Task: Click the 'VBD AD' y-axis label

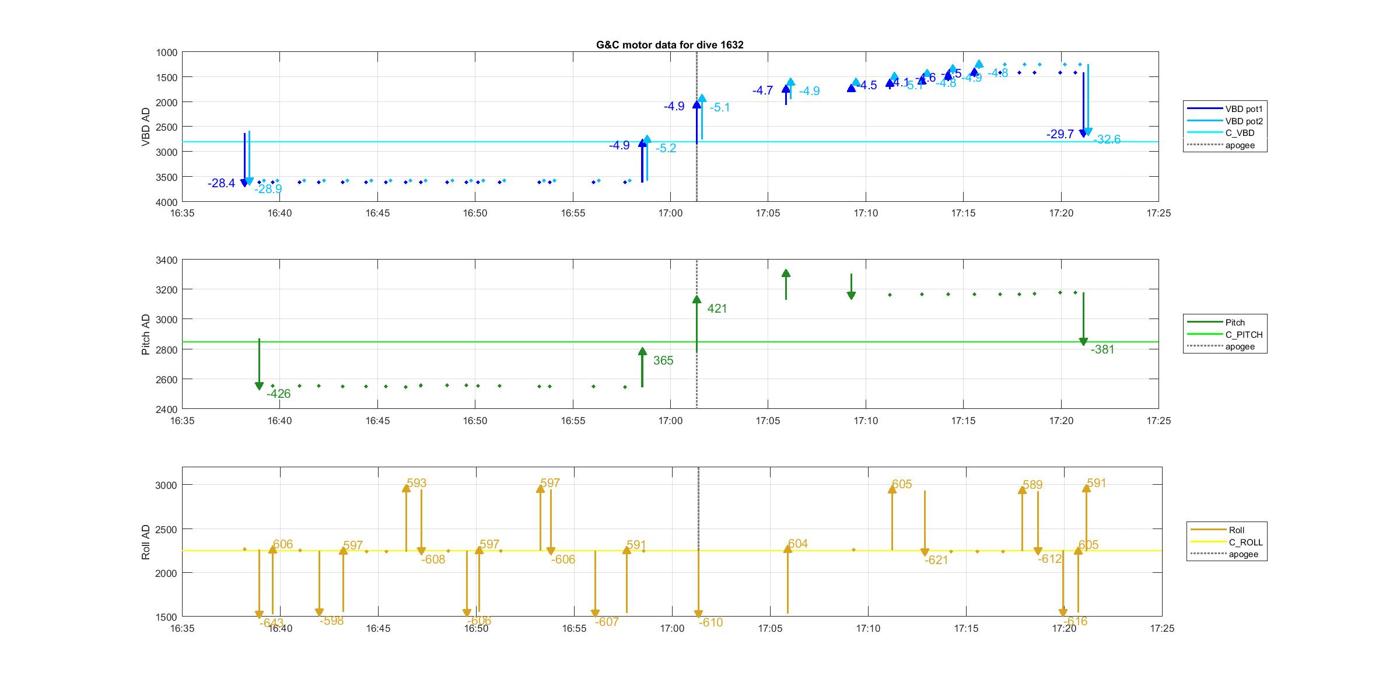Action: [x=146, y=127]
